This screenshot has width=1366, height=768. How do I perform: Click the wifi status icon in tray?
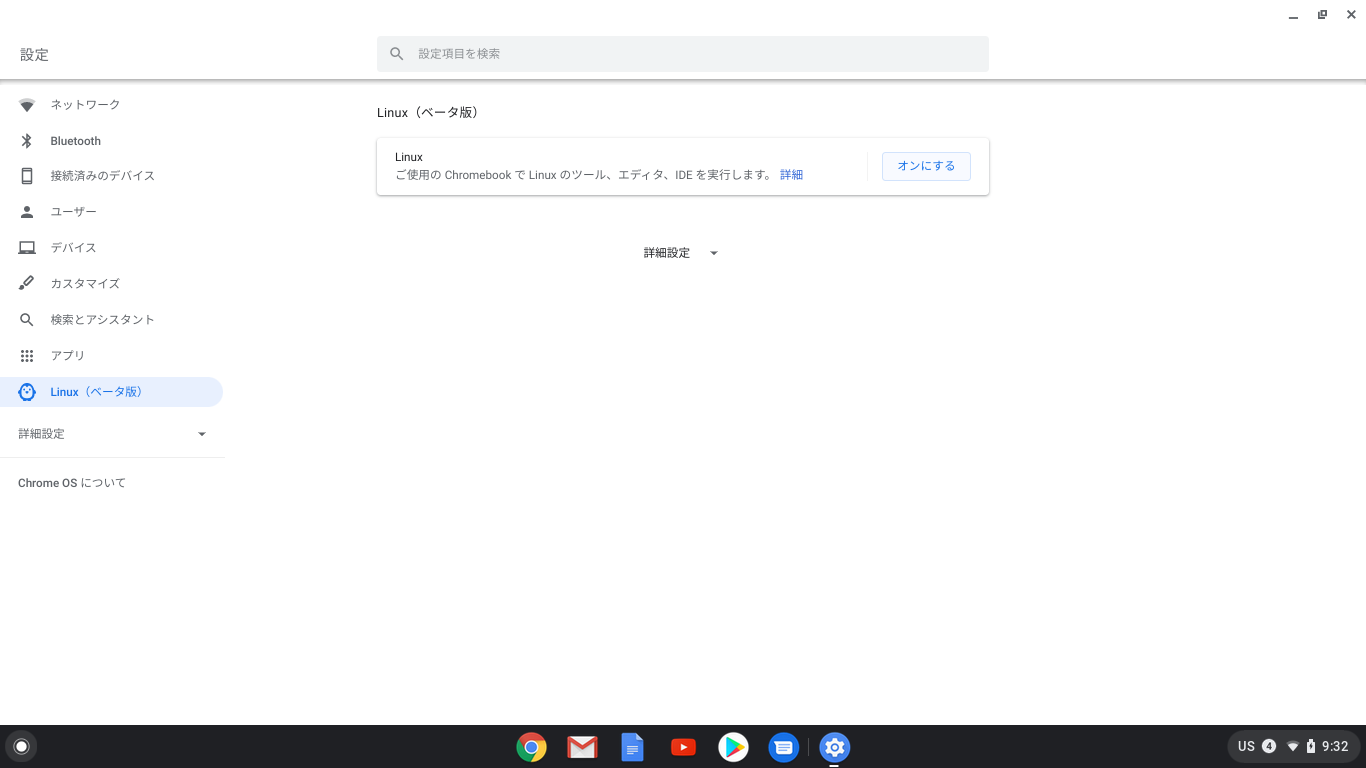tap(1292, 746)
